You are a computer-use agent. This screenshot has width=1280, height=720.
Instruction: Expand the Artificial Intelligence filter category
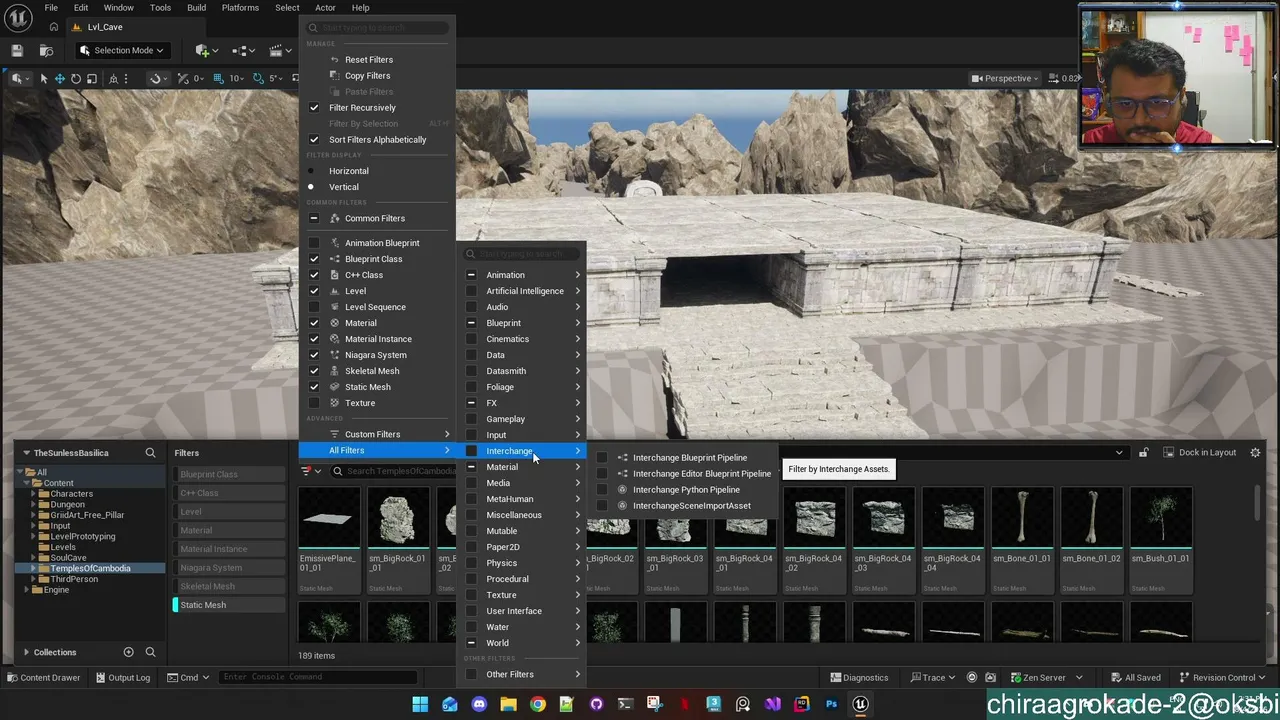coord(522,291)
